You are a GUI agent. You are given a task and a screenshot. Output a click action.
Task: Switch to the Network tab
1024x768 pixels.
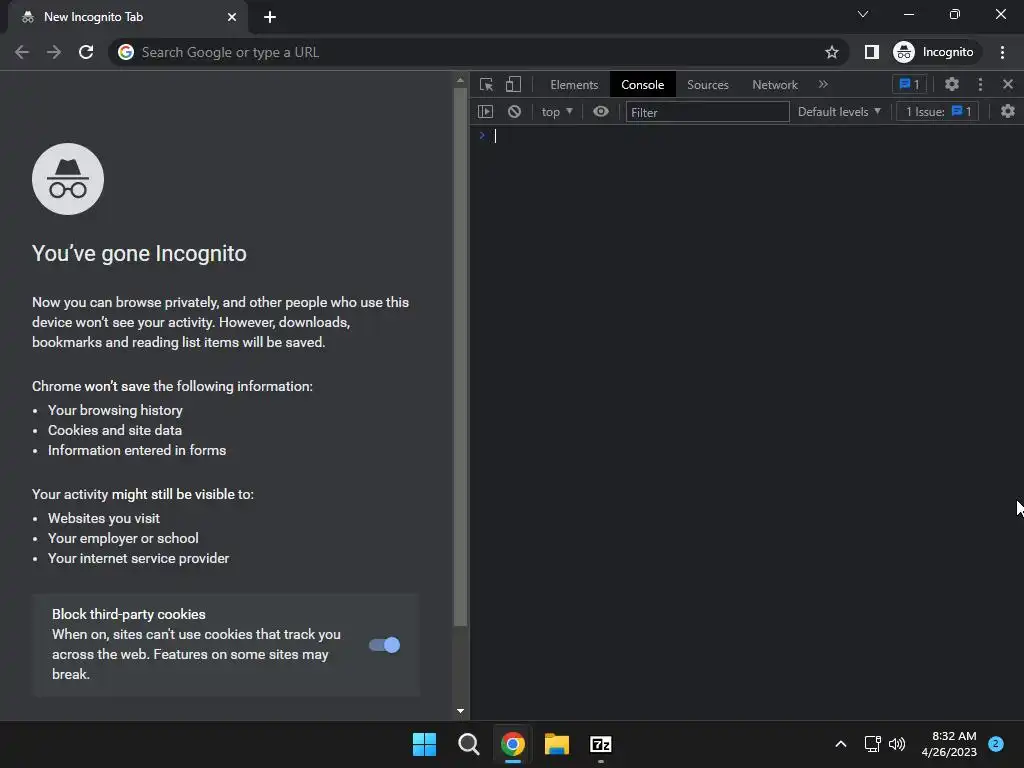(x=775, y=85)
